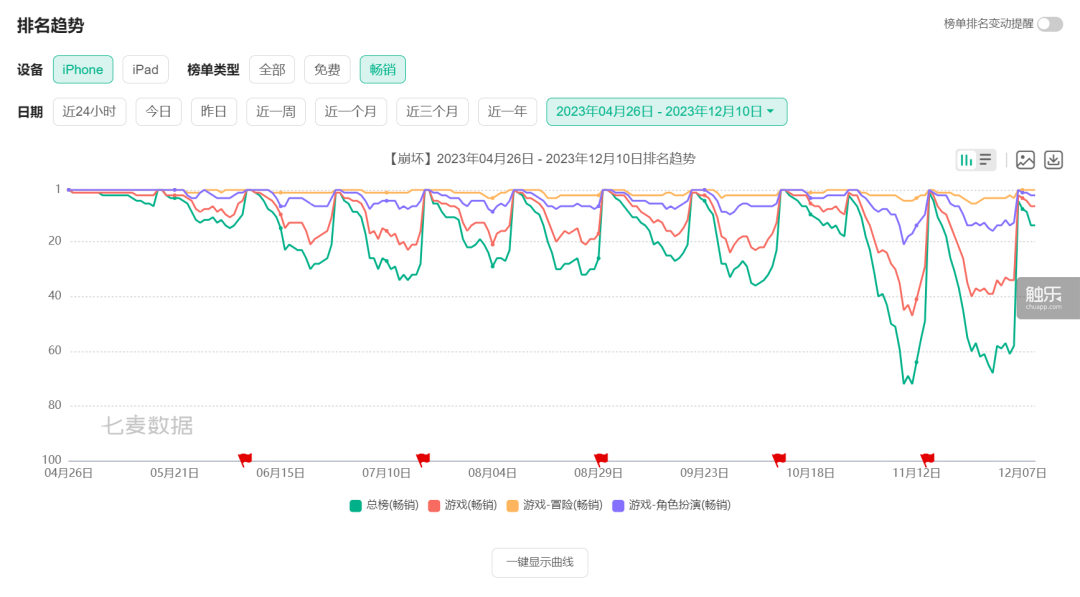Switch to list view icon
The width and height of the screenshot is (1080, 597).
click(x=986, y=160)
